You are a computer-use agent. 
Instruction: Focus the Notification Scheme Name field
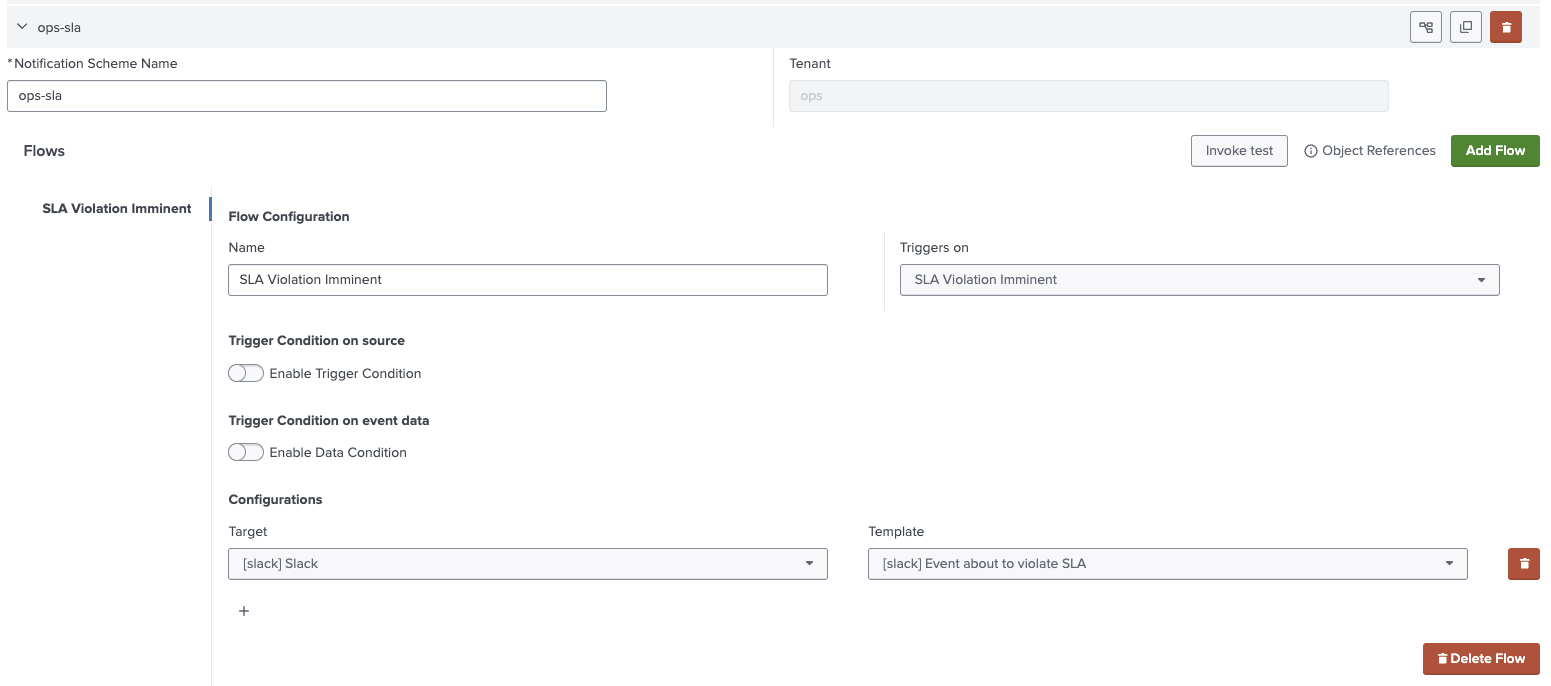[307, 96]
